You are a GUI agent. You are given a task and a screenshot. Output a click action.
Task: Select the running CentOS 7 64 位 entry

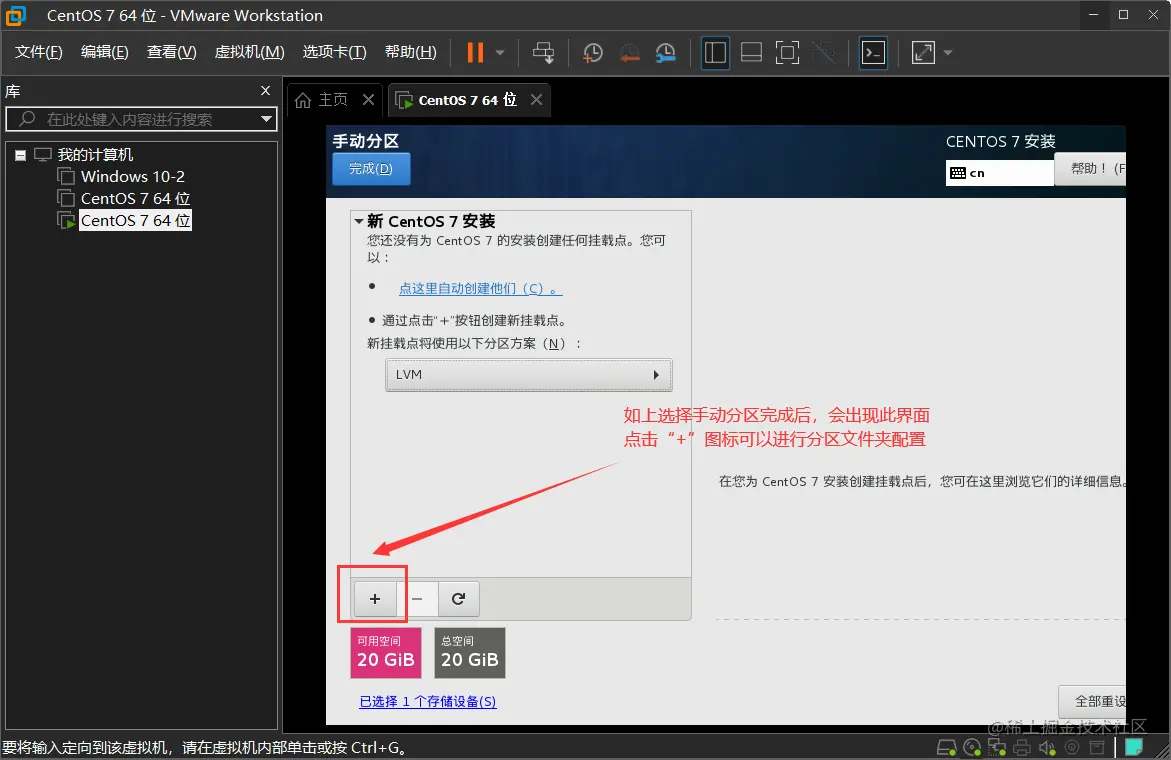134,220
